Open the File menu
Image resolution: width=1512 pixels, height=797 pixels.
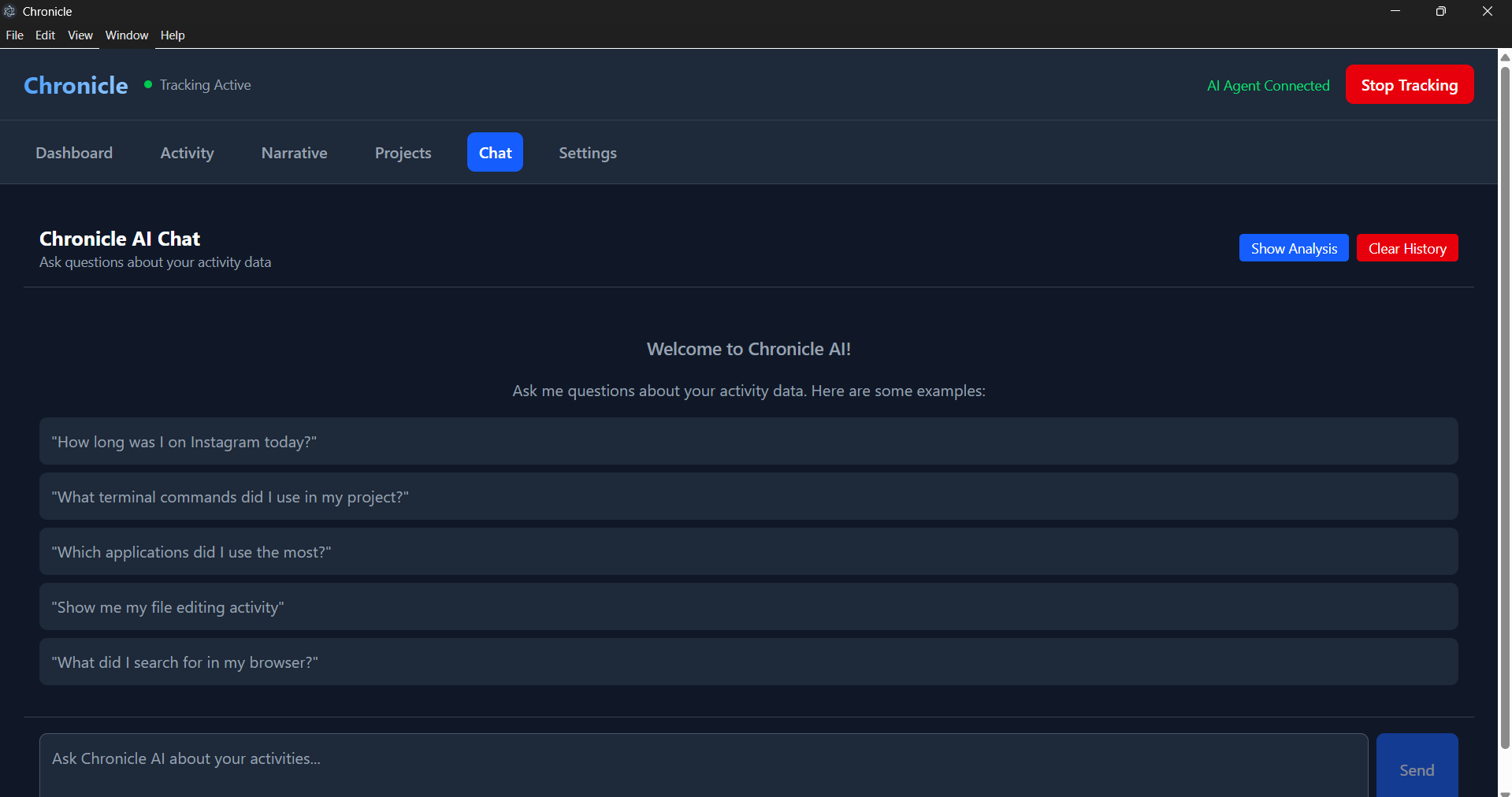[15, 35]
